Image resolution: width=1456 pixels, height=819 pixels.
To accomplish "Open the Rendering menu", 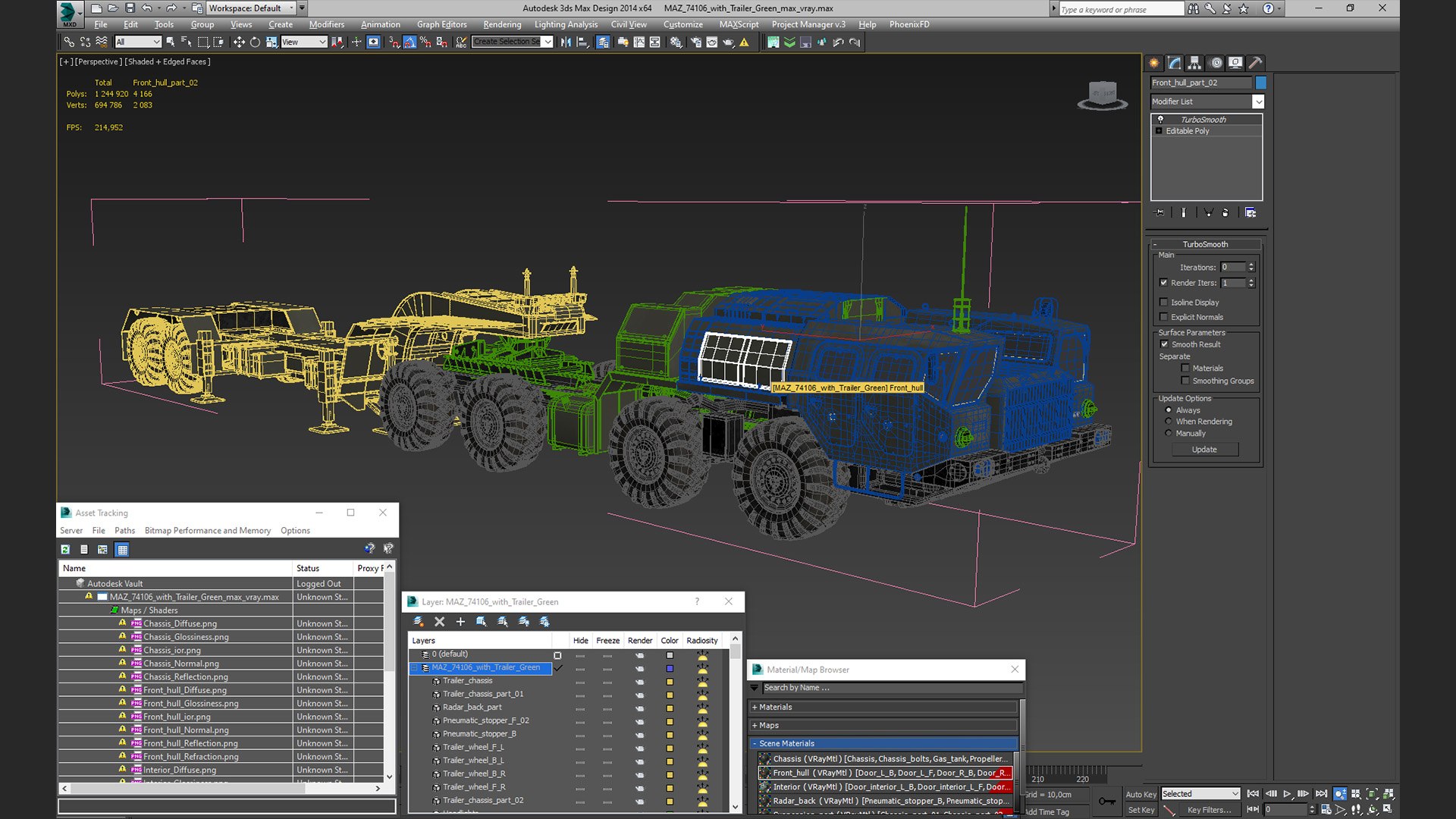I will [x=501, y=24].
